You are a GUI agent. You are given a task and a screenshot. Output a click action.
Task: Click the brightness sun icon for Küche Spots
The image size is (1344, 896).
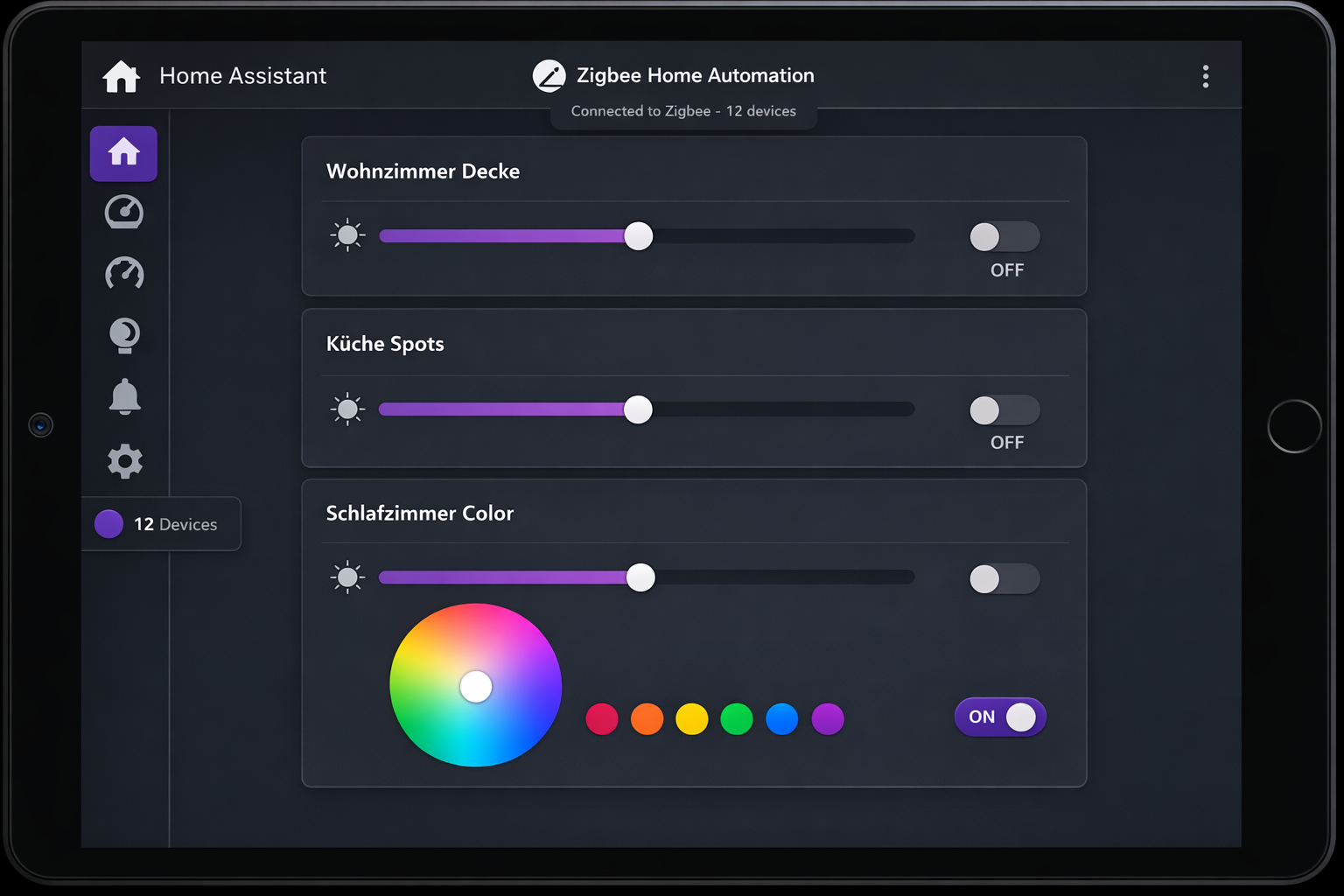coord(347,409)
